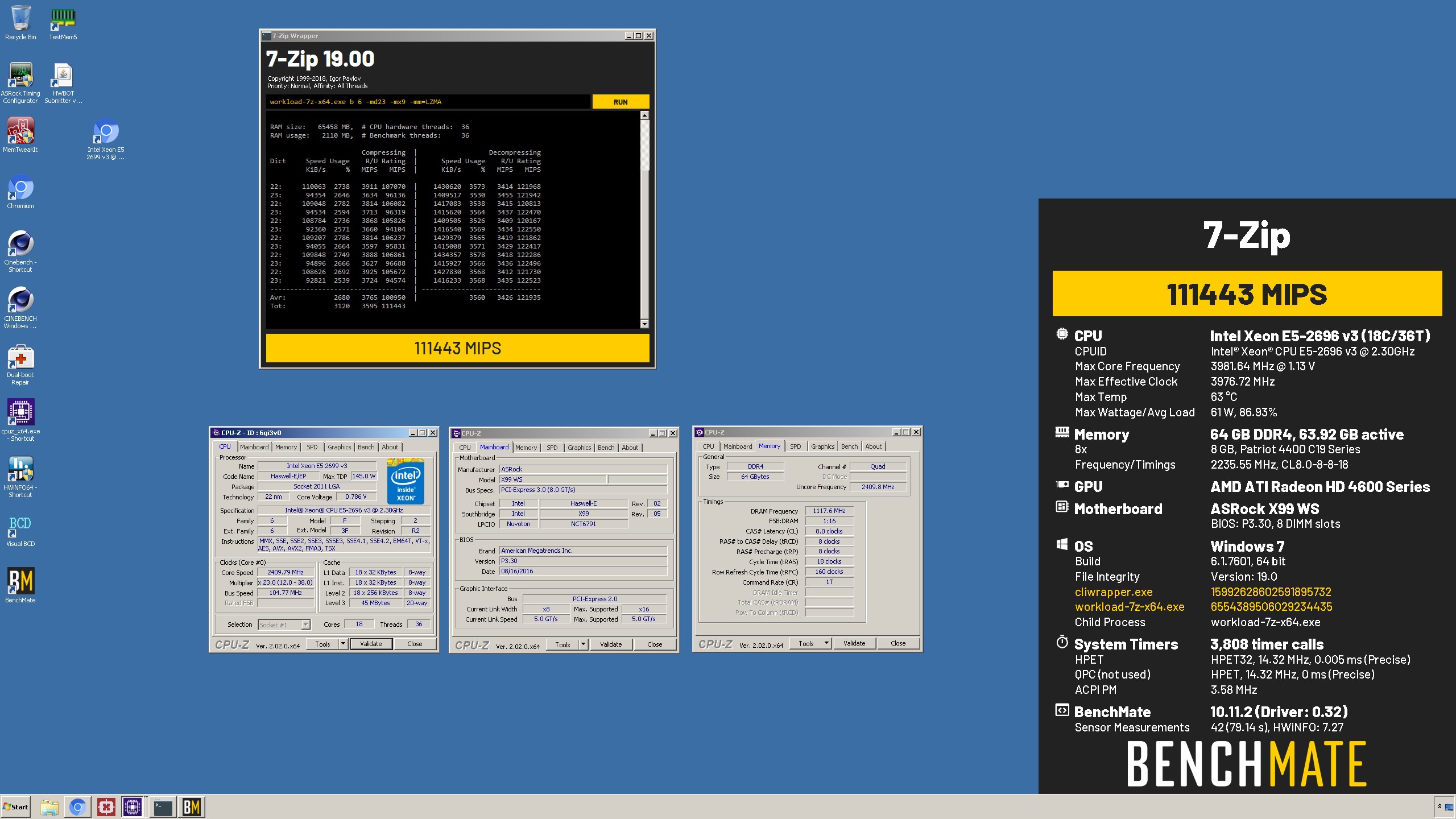Open SPD tab in CPU-Z ID 6gi3v0 window
1456x819 pixels.
tap(312, 447)
